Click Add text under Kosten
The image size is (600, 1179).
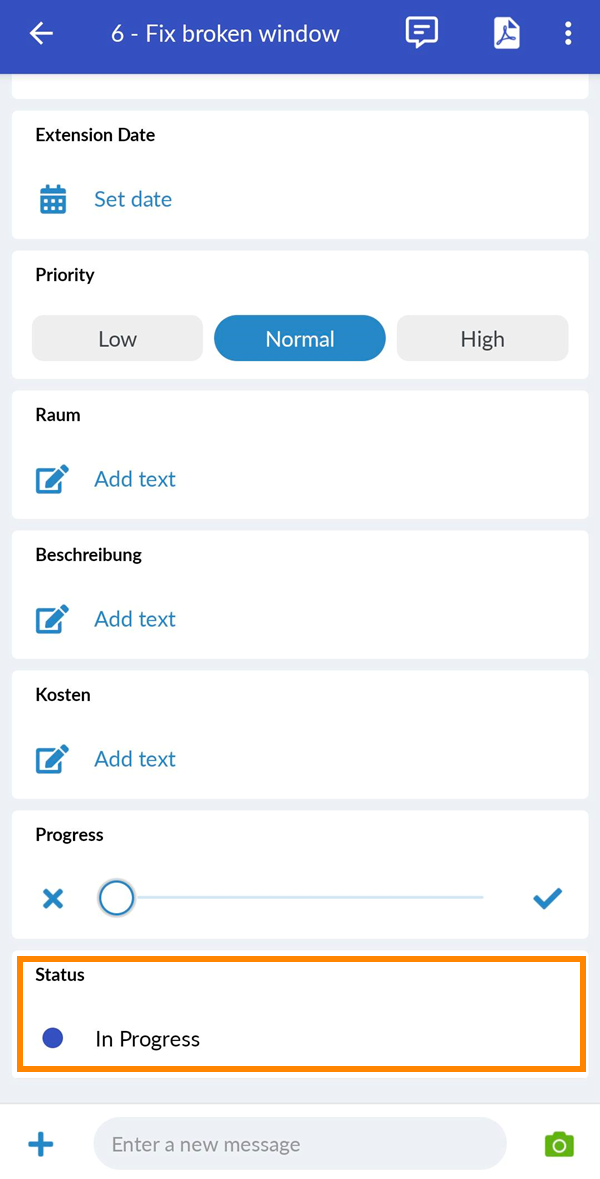point(135,759)
